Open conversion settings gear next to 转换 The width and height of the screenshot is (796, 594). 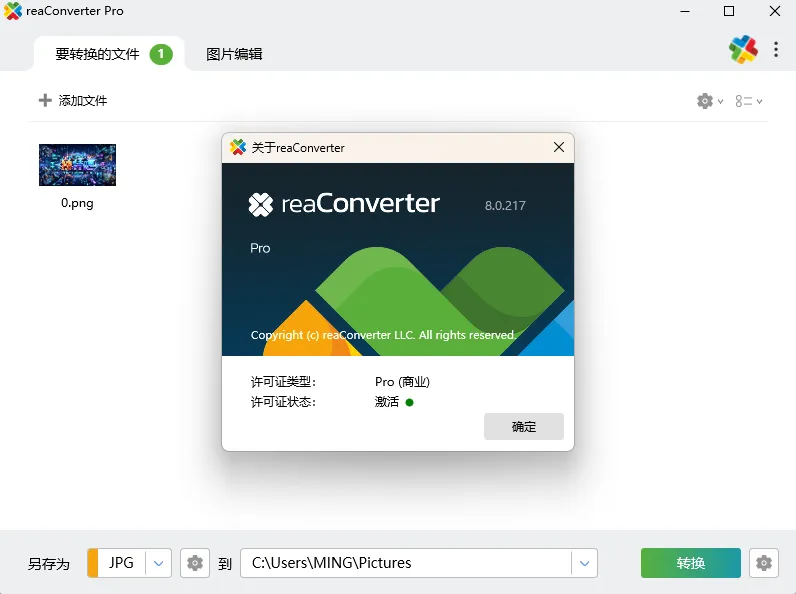tap(764, 563)
